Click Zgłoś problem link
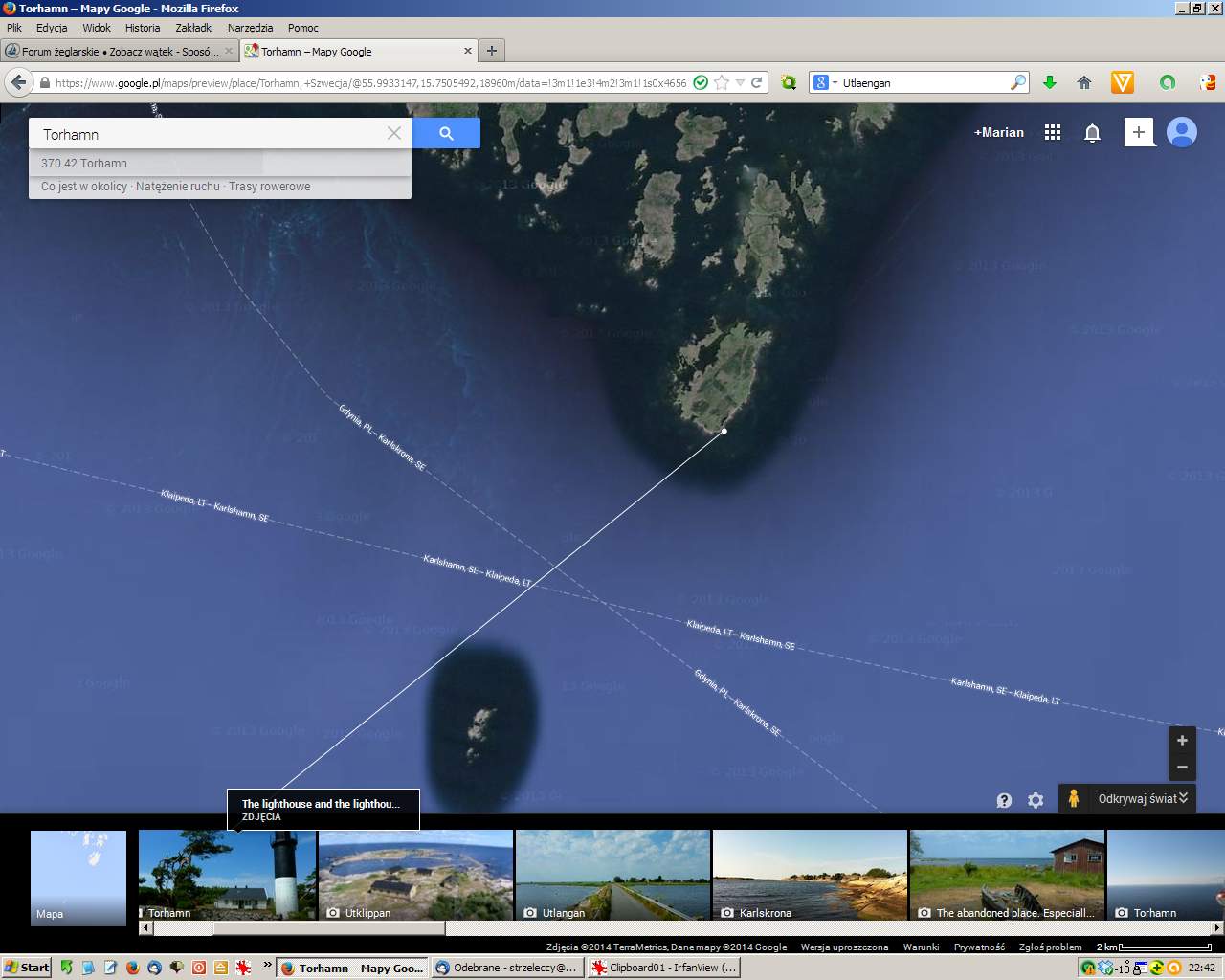The image size is (1225, 980). (1051, 947)
